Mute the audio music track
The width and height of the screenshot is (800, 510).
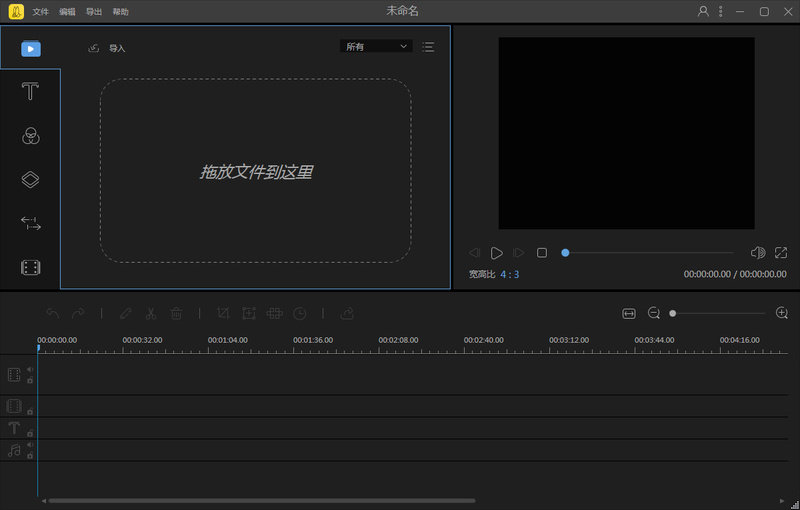pos(30,445)
